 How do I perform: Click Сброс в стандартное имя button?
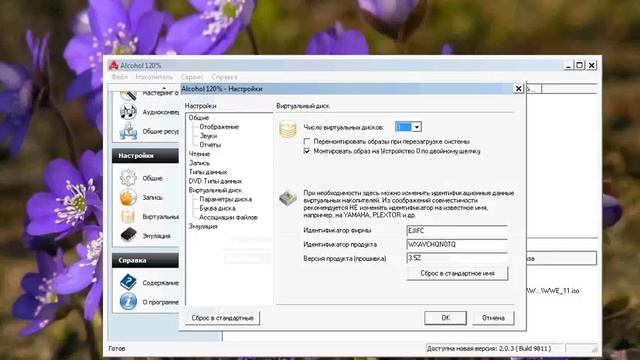point(457,273)
